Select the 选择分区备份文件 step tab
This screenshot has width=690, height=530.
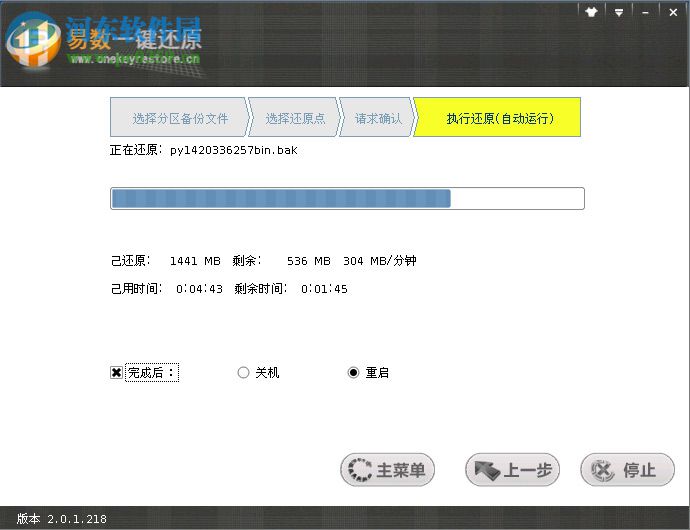180,117
